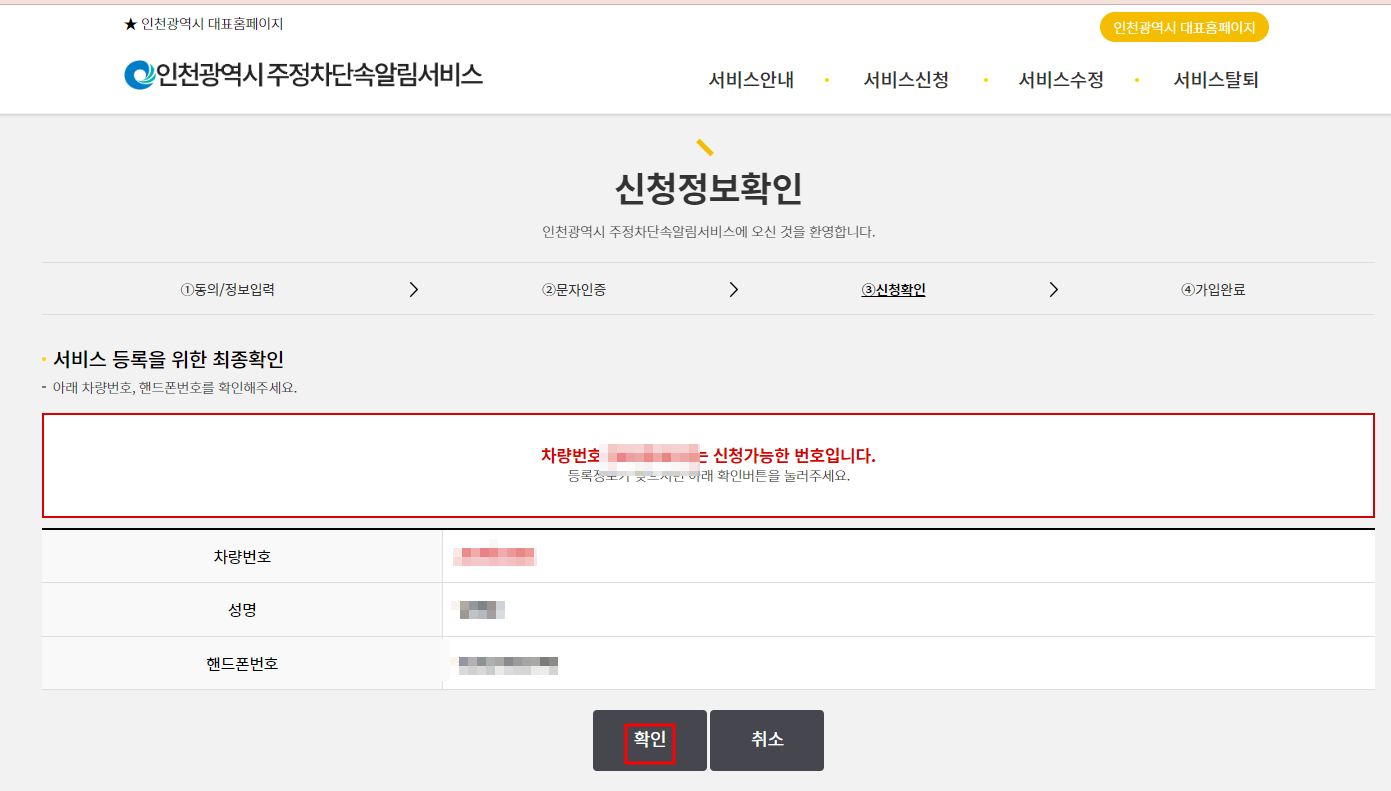Open the 서비스안내 navigation menu
Image resolution: width=1391 pixels, height=791 pixels.
(x=751, y=80)
